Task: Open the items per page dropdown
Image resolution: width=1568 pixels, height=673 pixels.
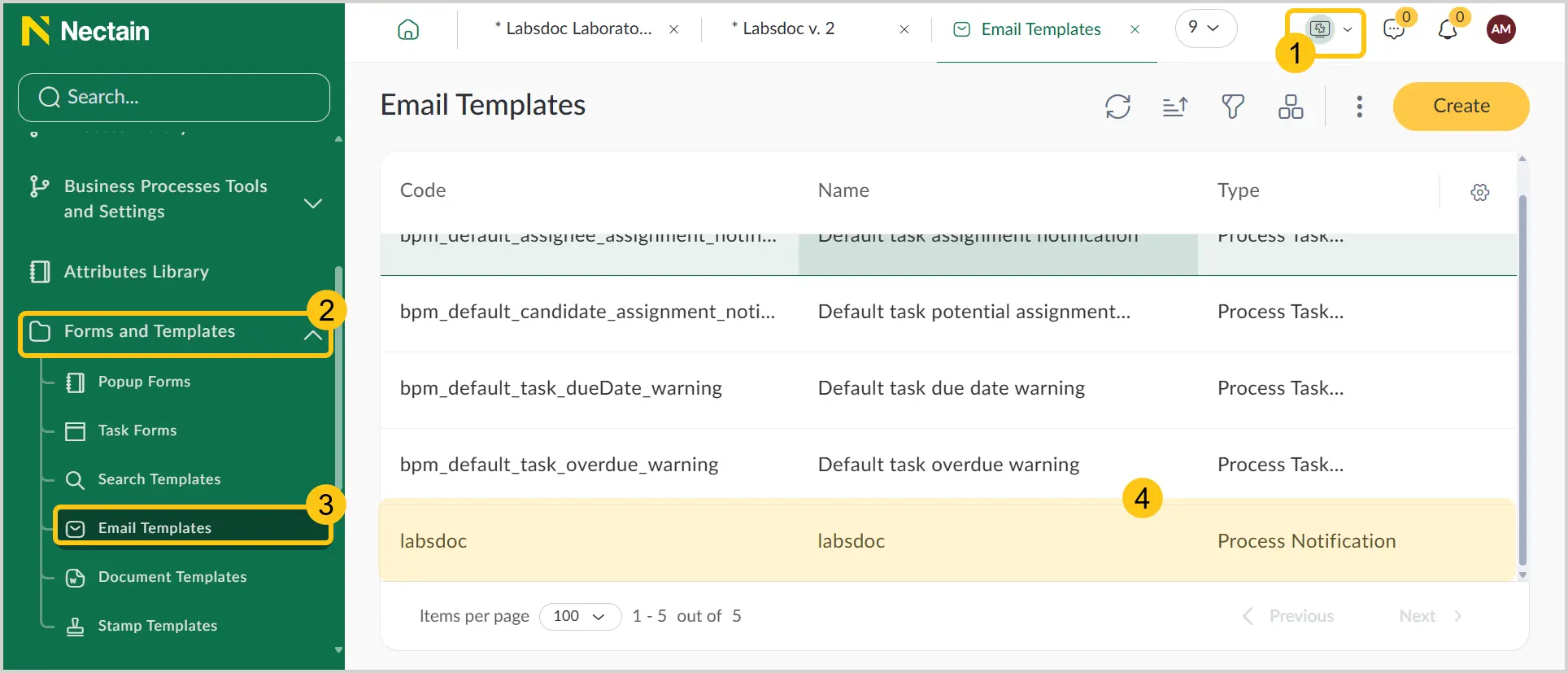Action: 580,616
